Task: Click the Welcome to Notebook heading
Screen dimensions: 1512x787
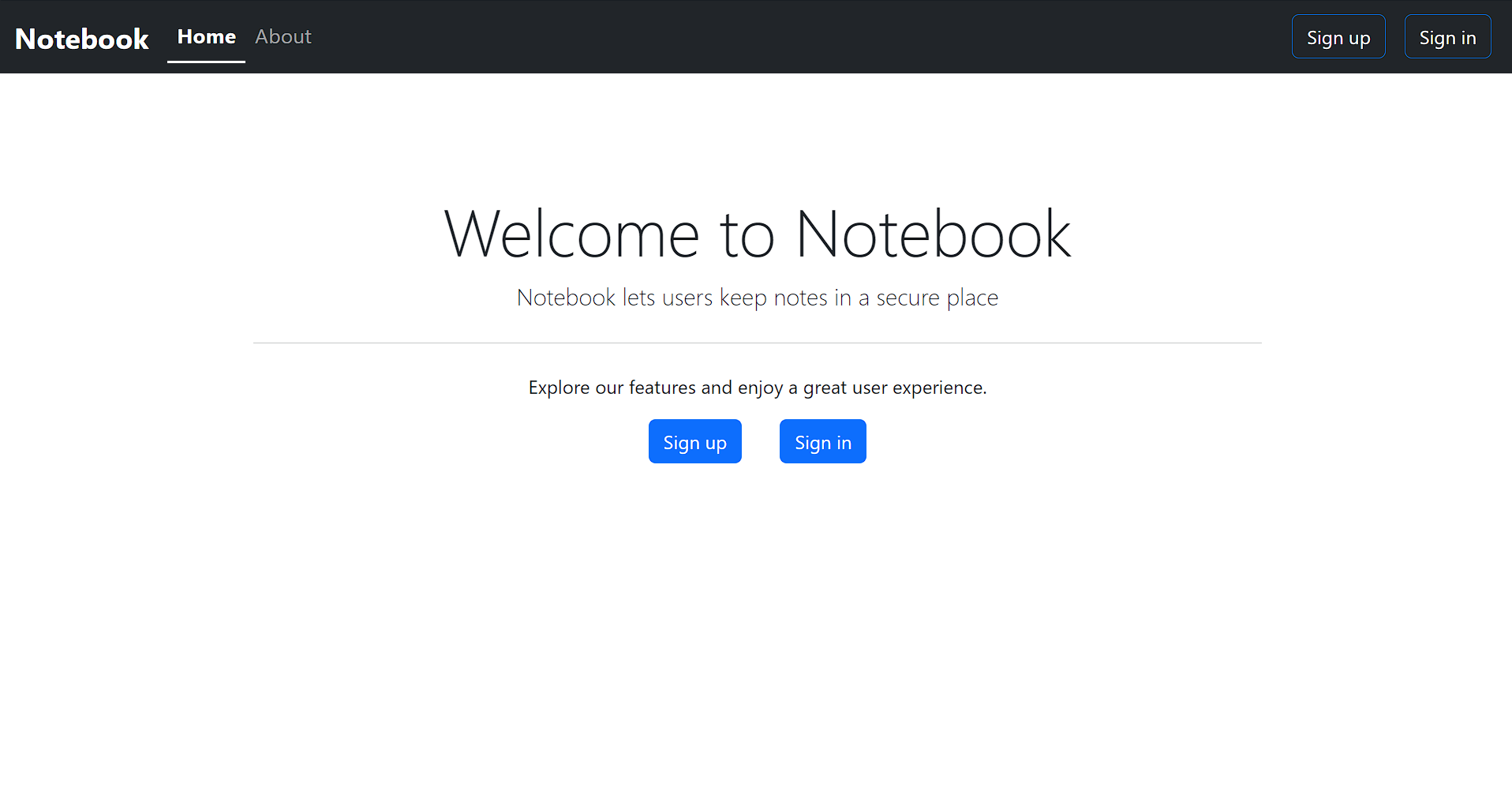Action: tap(757, 233)
